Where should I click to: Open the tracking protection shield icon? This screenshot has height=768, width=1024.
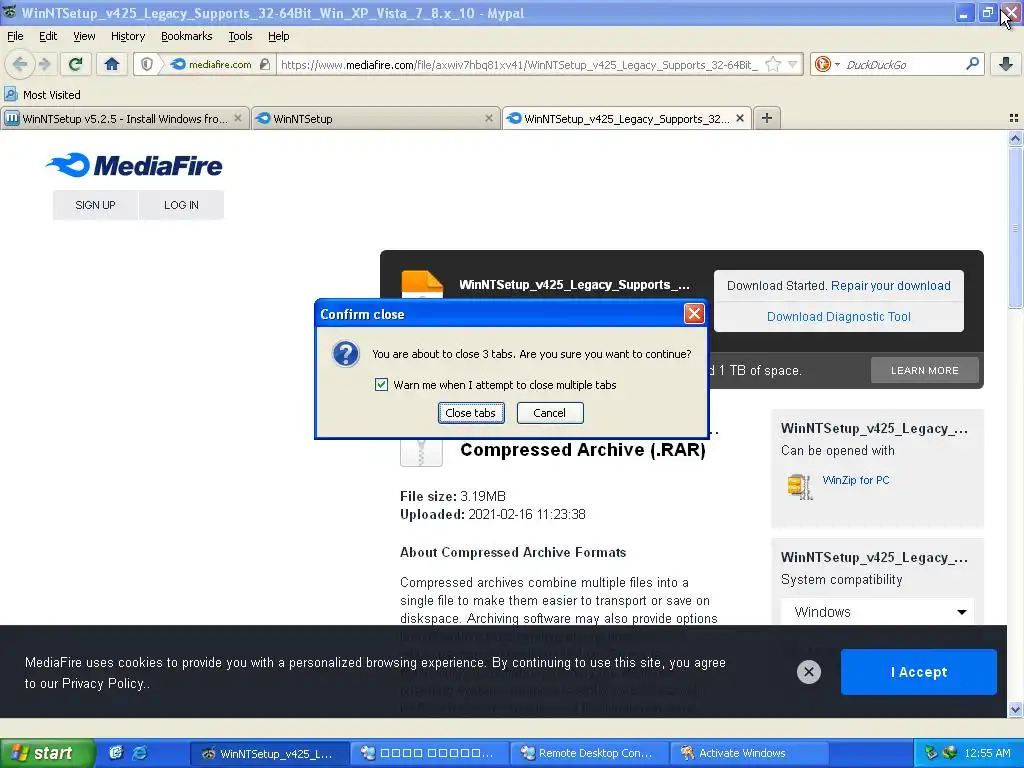pyautogui.click(x=147, y=64)
